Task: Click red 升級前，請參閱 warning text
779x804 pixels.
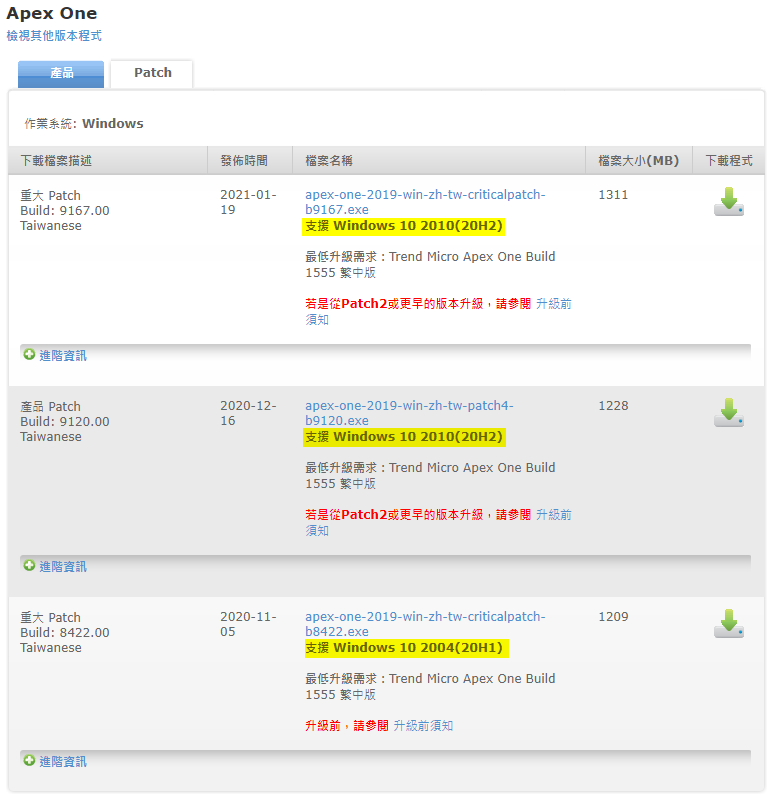Action: click(x=347, y=726)
